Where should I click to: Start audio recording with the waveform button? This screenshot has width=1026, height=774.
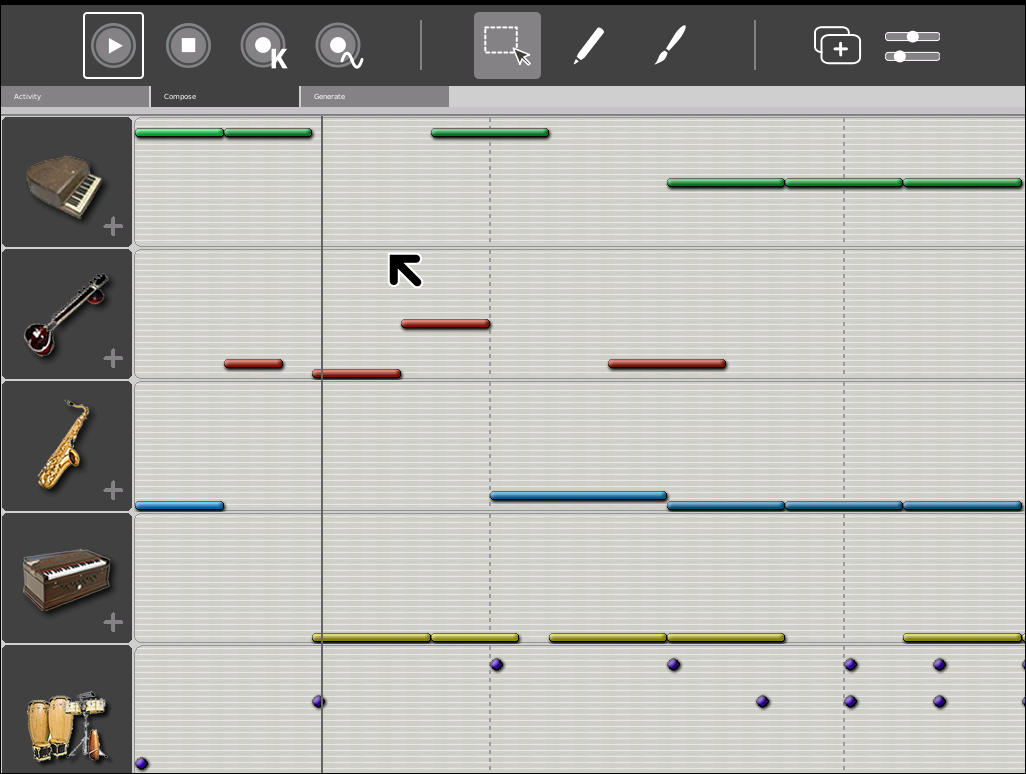(339, 46)
